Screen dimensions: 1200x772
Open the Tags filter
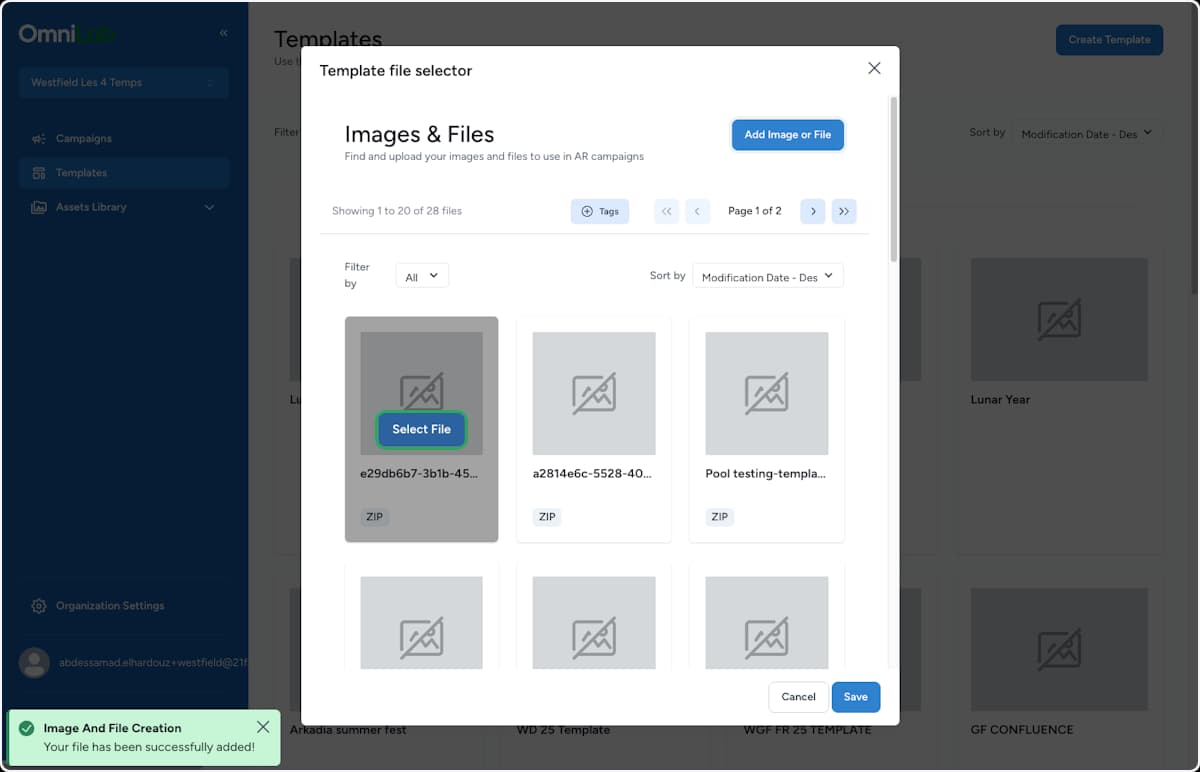pyautogui.click(x=600, y=211)
